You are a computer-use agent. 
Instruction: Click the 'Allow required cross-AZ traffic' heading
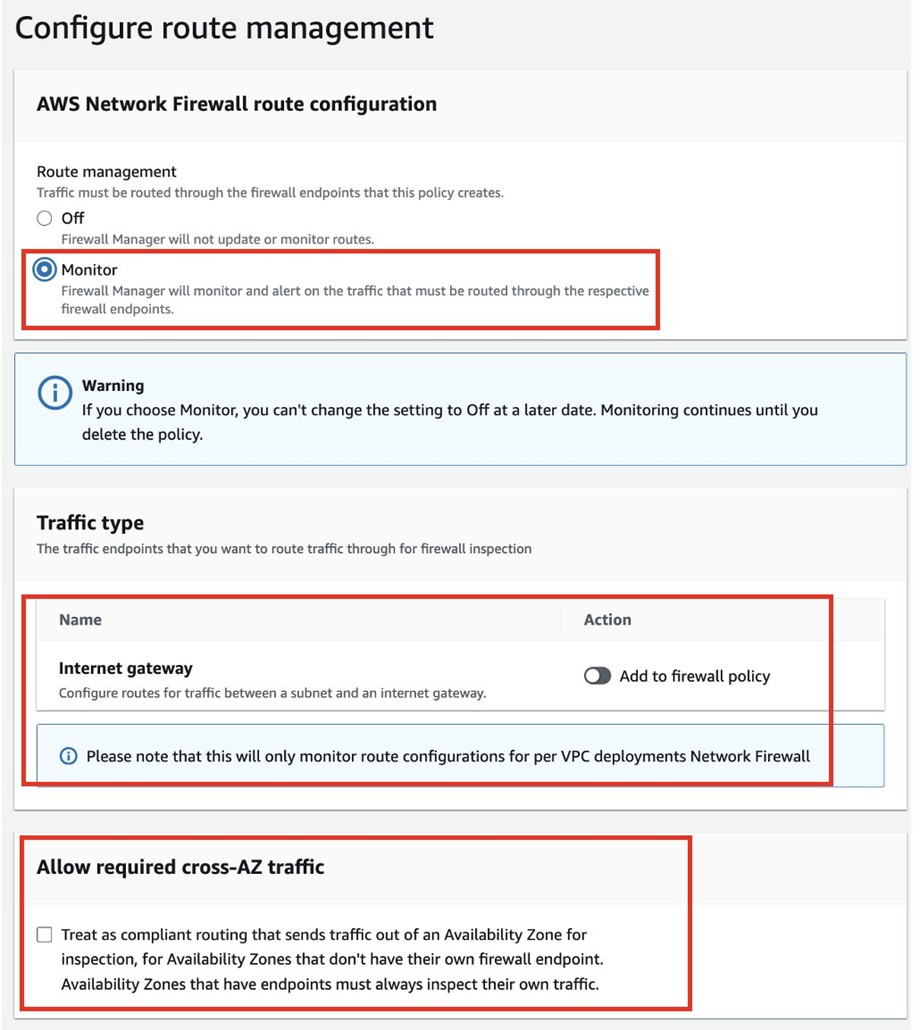pyautogui.click(x=180, y=867)
